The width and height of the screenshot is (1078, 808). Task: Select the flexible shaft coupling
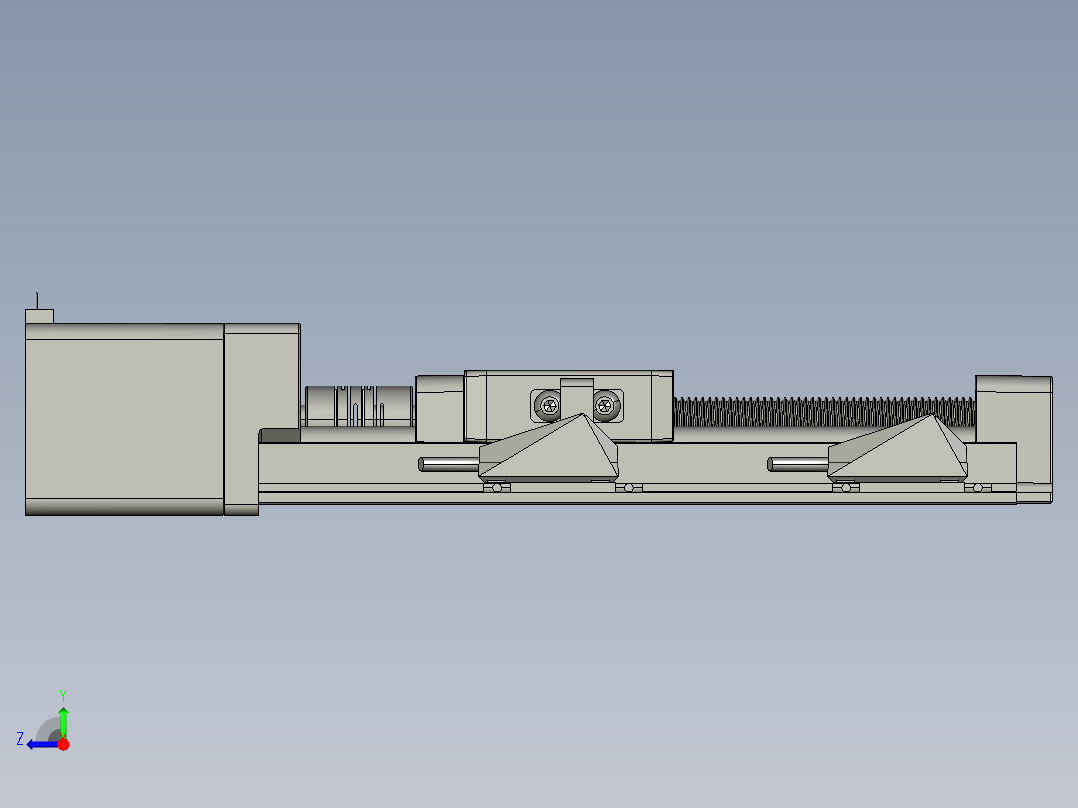(358, 406)
